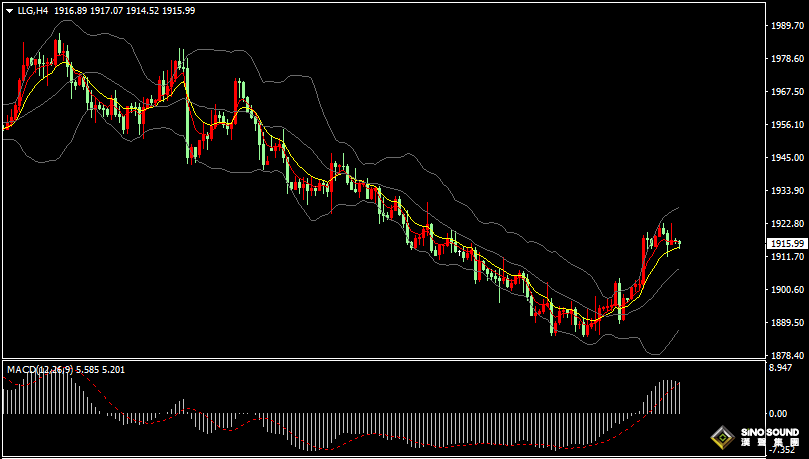
Task: Click the 1978.60 price axis label
Action: coord(787,59)
